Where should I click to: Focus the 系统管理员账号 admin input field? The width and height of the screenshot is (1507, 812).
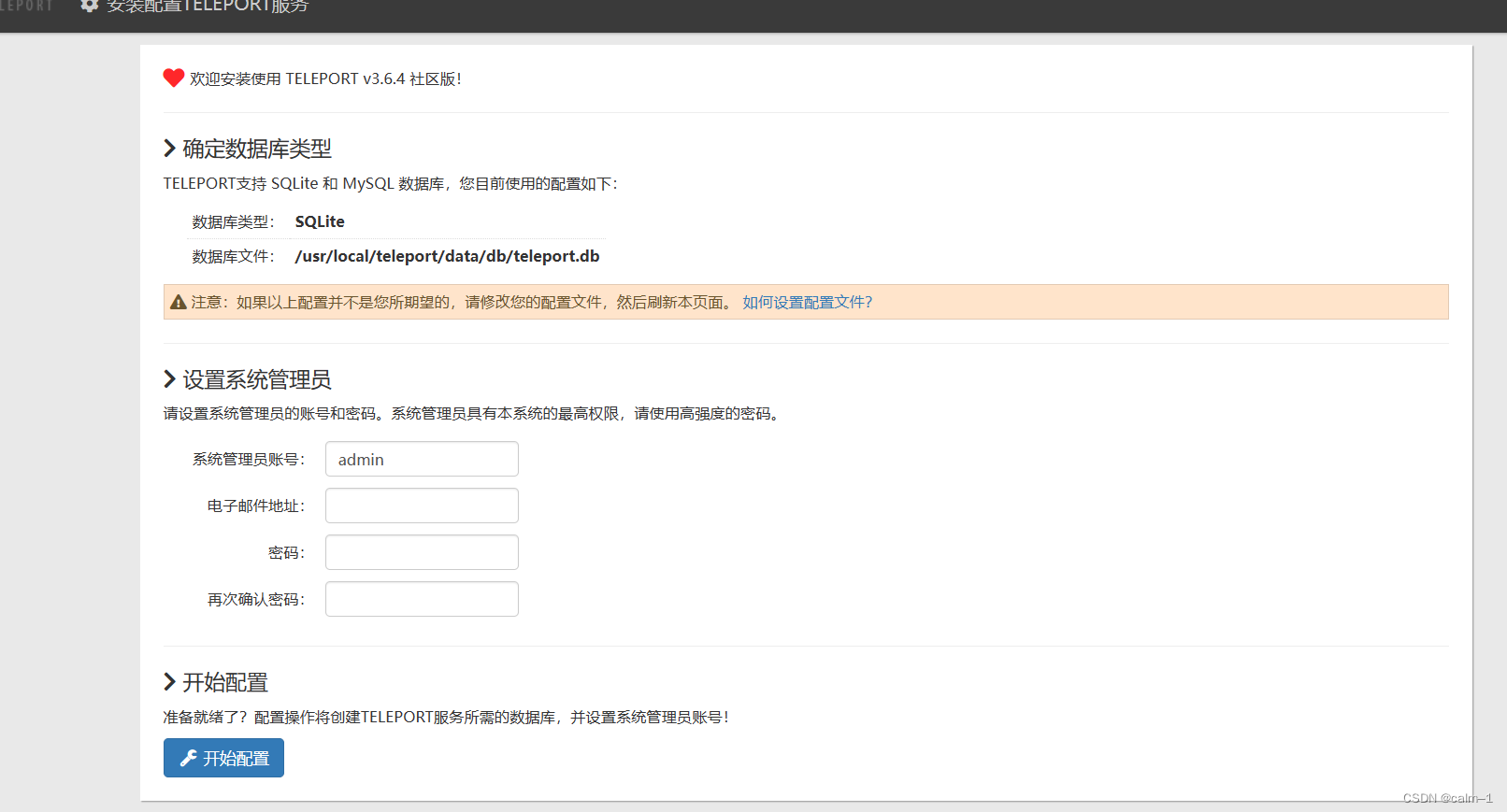point(422,459)
